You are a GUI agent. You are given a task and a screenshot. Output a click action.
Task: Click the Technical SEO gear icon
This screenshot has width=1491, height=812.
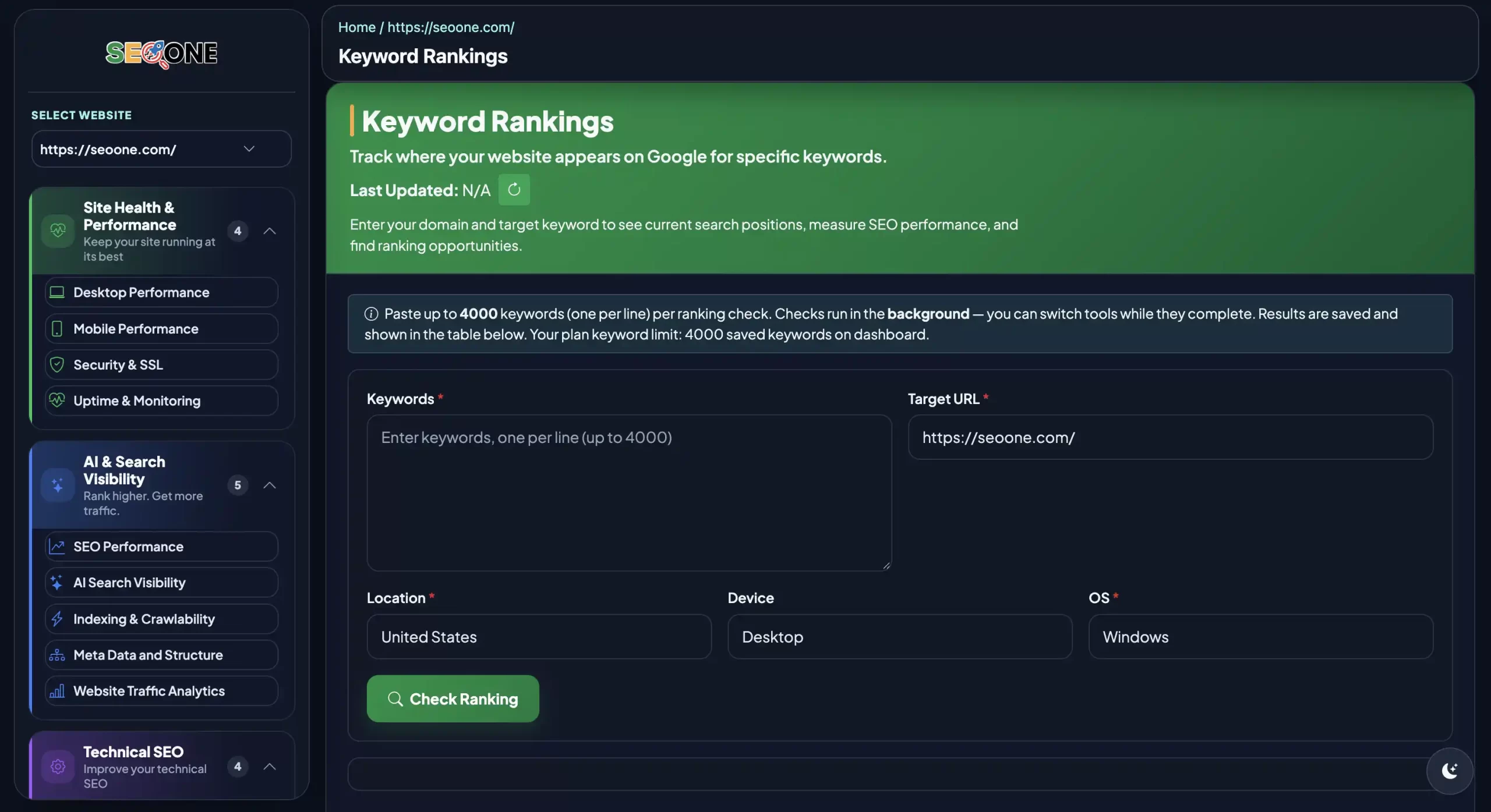click(x=58, y=766)
